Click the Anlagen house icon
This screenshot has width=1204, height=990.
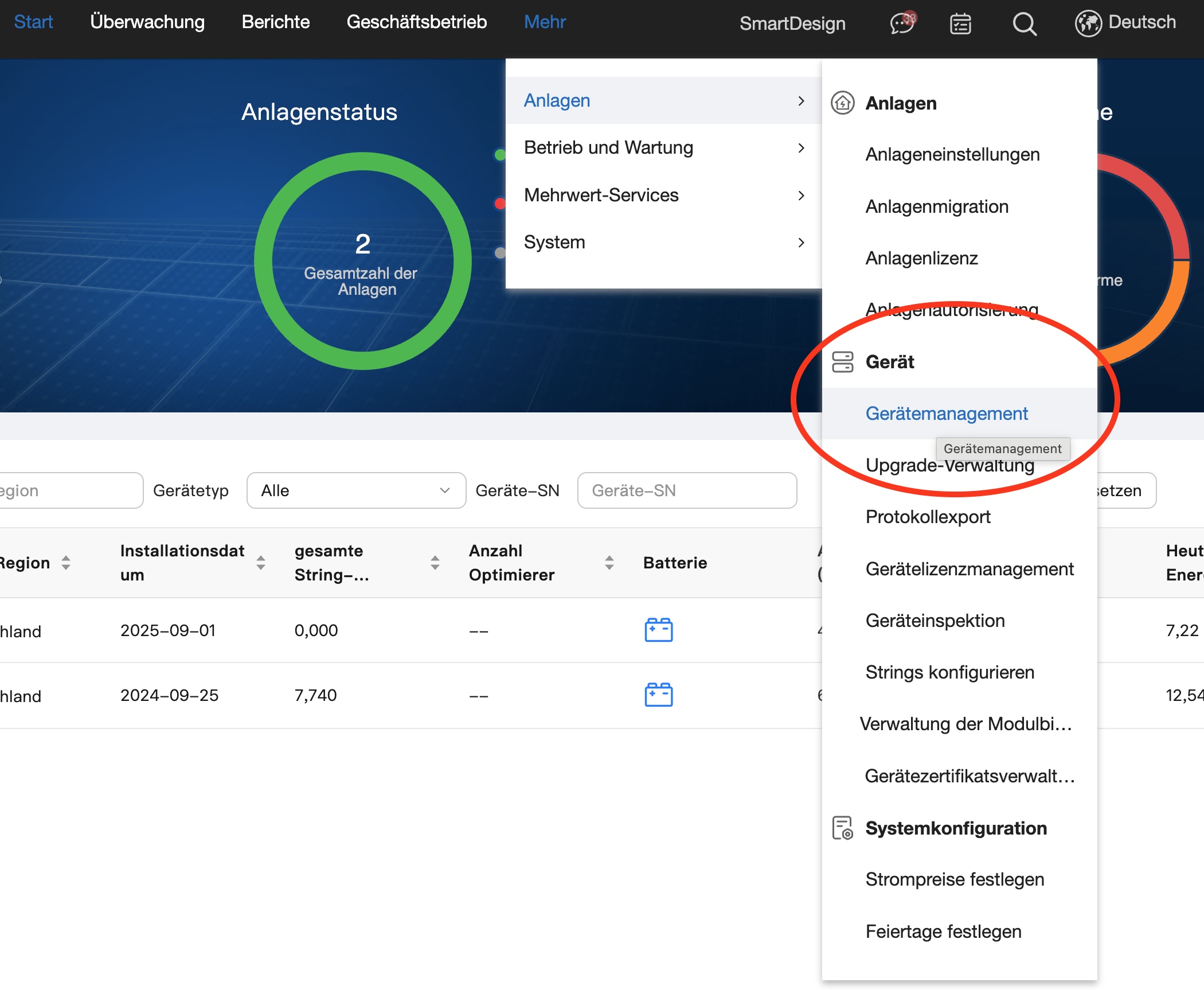coord(843,103)
